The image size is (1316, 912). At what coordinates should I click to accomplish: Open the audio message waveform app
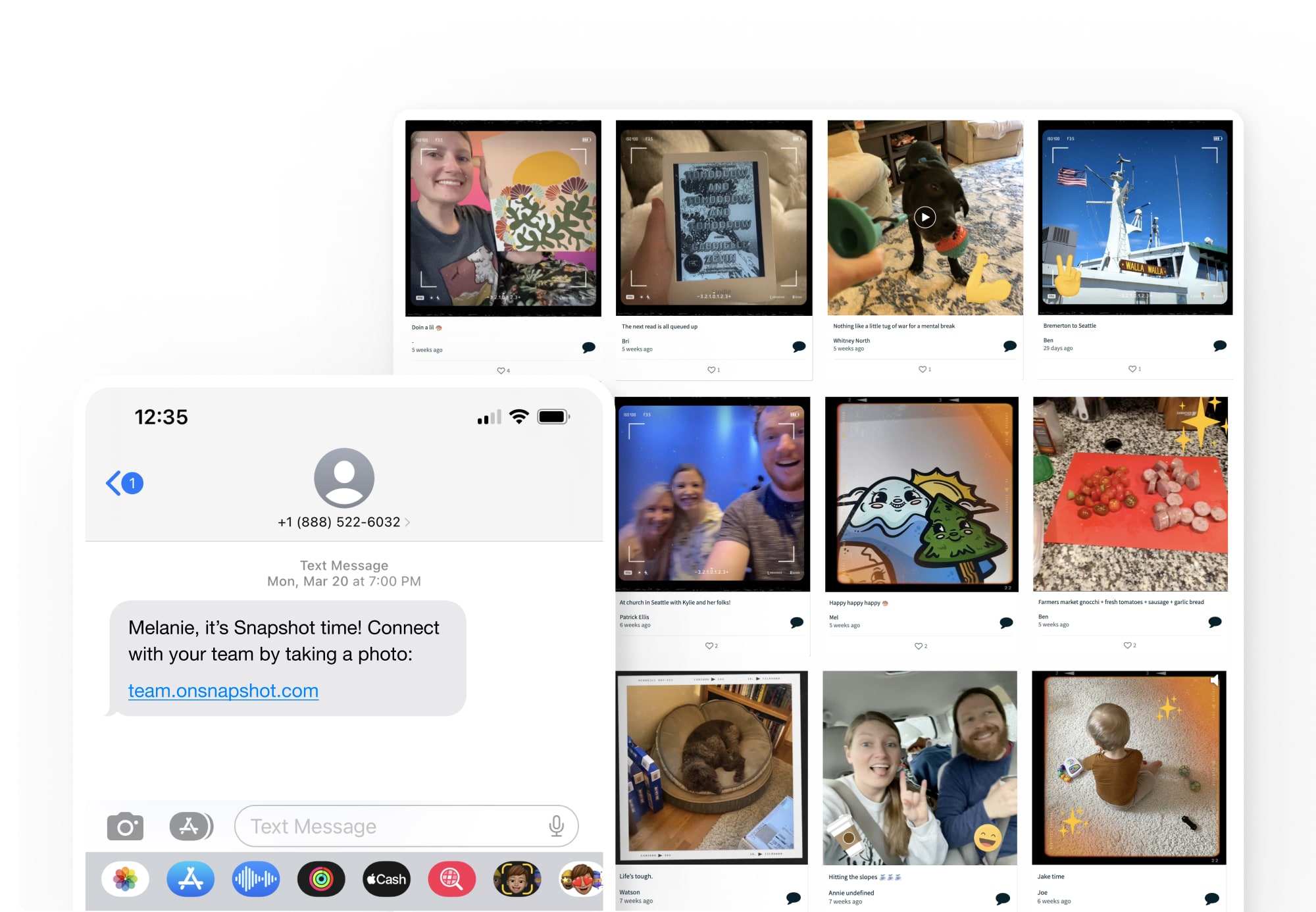pos(255,879)
